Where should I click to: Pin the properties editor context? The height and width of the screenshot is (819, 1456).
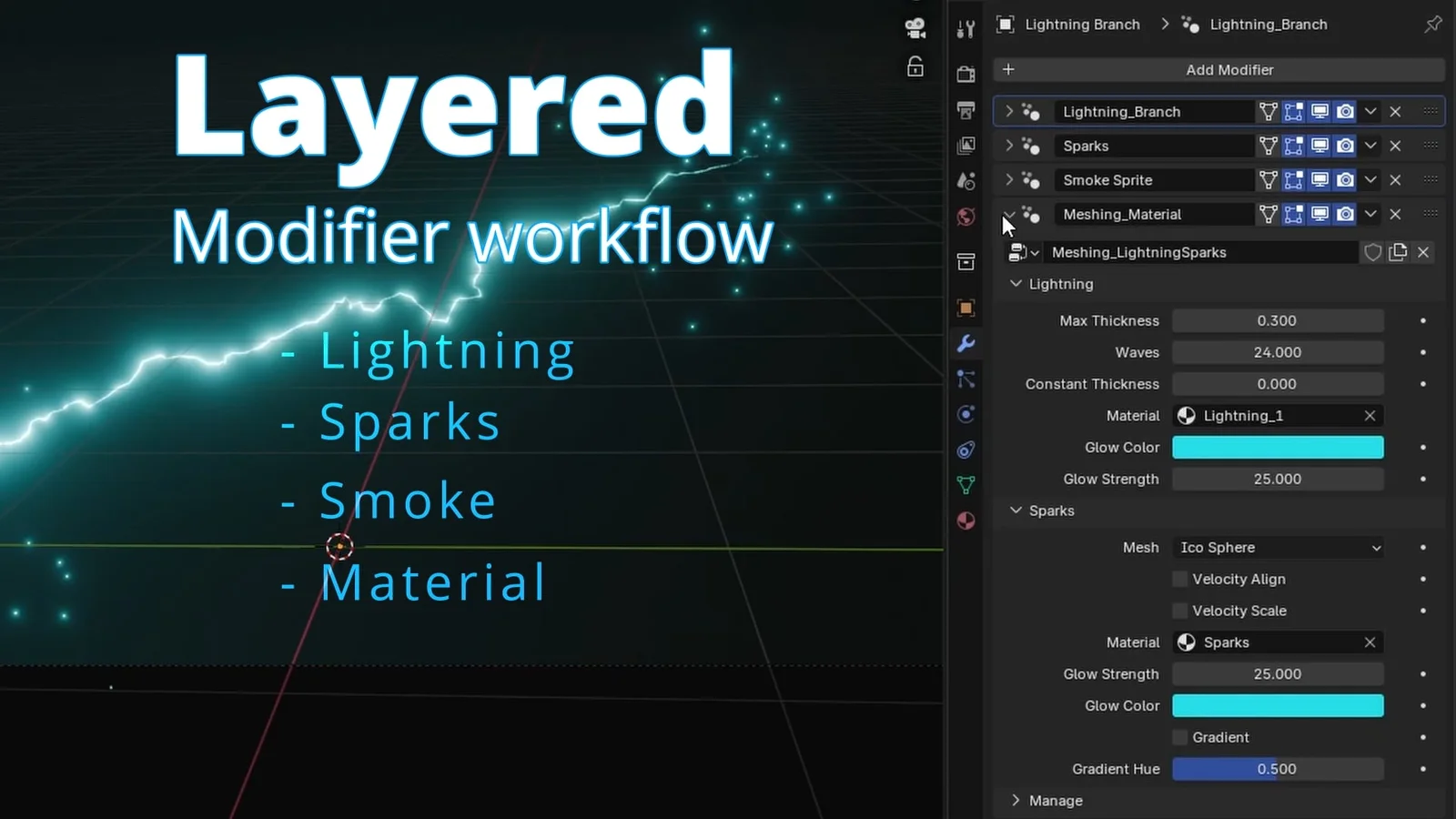[x=1432, y=25]
